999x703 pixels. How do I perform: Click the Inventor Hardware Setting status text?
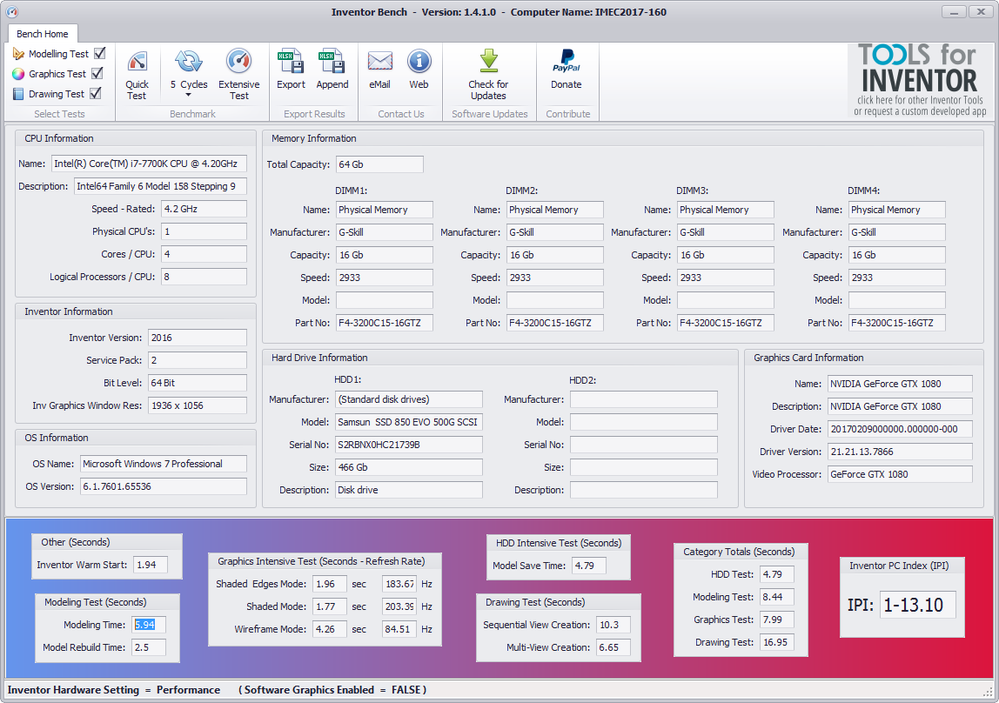pos(114,690)
